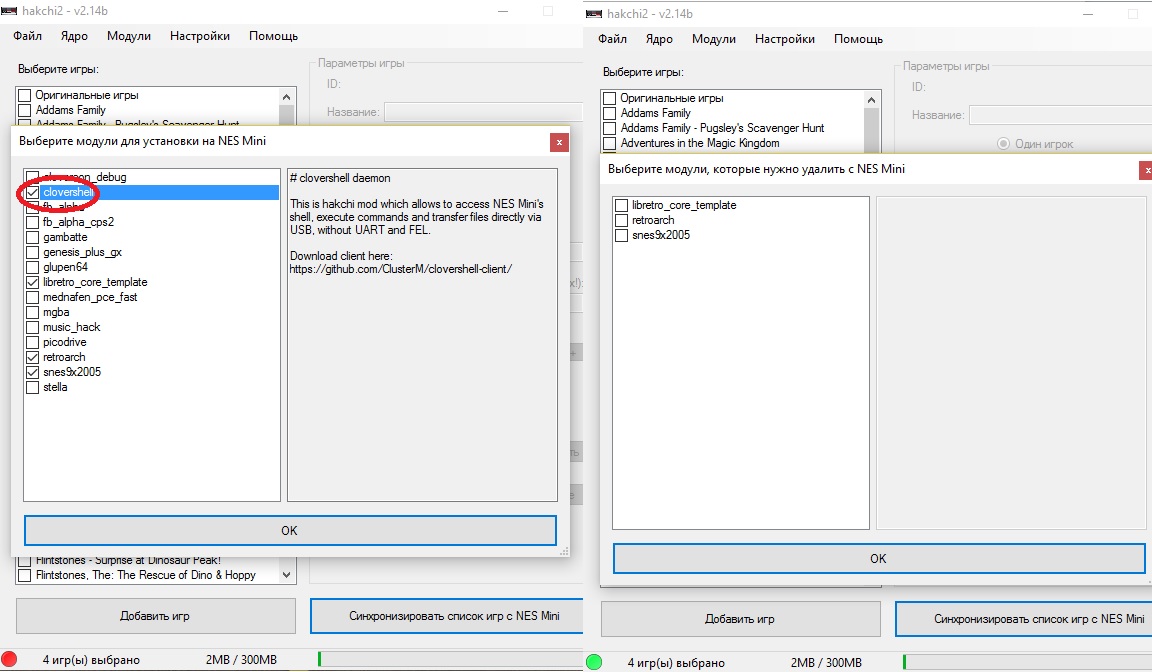The image size is (1152, 672).
Task: Open Файл menu in right window
Action: [612, 39]
